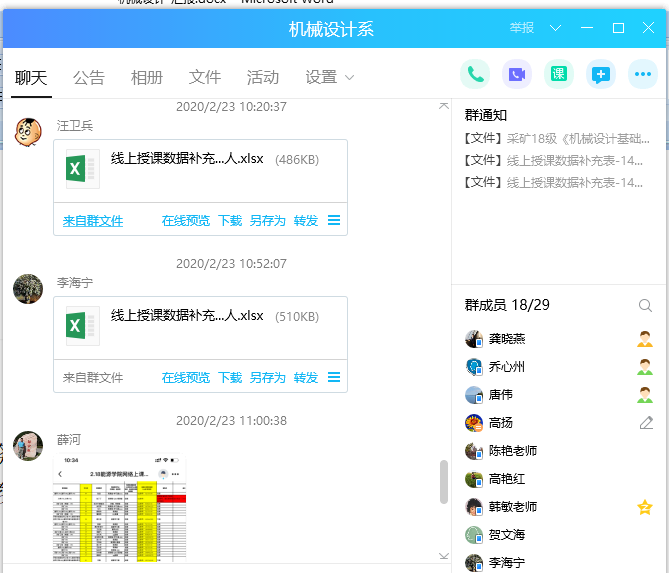Click 举报 in the title bar
Viewport: 669px width, 573px height.
point(521,28)
